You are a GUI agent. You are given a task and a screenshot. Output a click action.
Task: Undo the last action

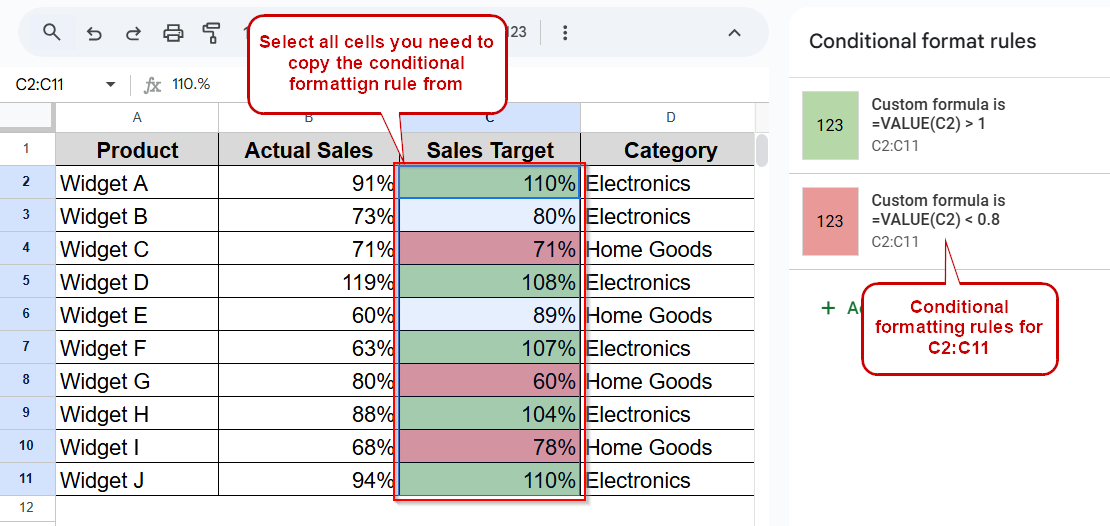coord(94,33)
